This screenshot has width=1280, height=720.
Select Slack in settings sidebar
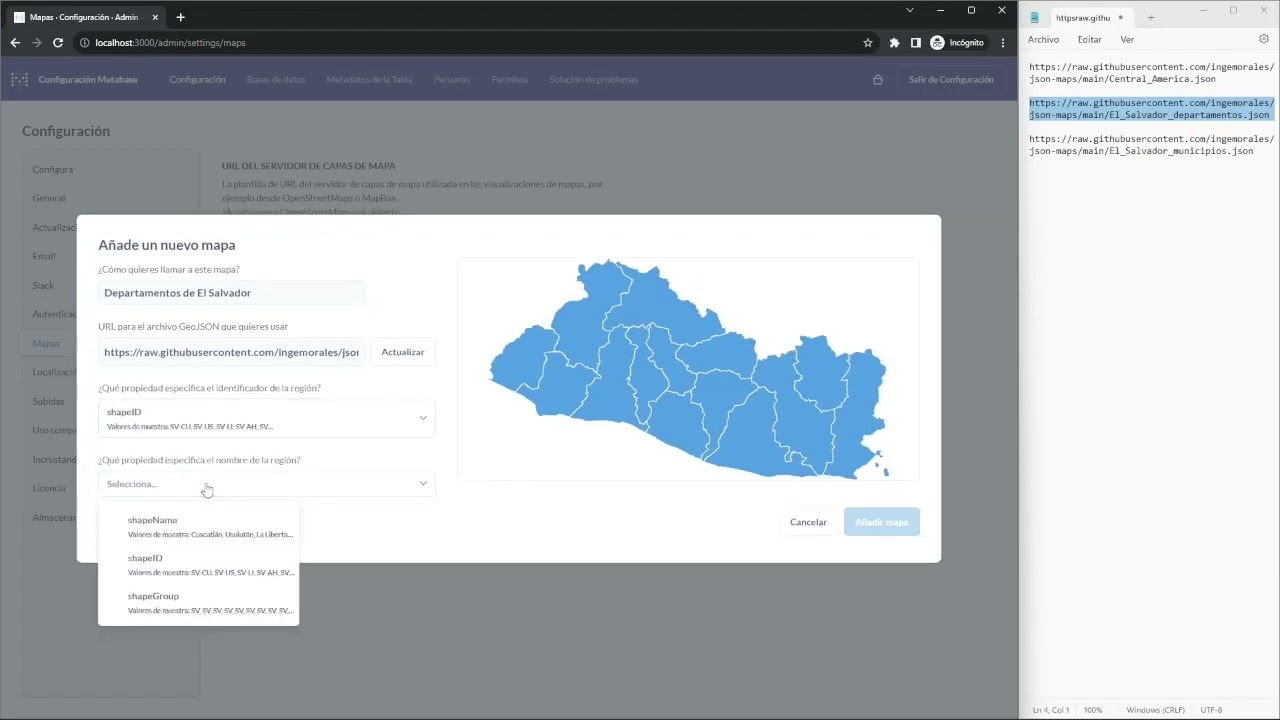(43, 285)
